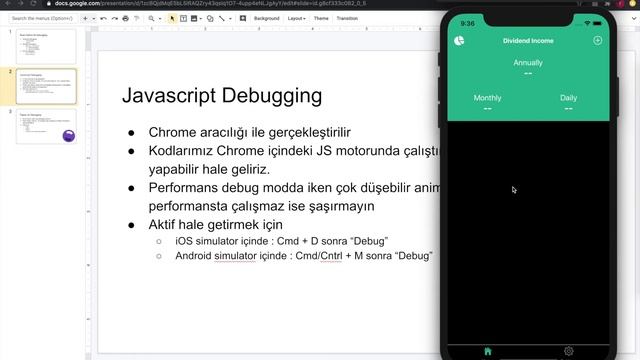This screenshot has width=640, height=360.
Task: Click the bullet Aktif hale getirmek için
Action: 216,224
